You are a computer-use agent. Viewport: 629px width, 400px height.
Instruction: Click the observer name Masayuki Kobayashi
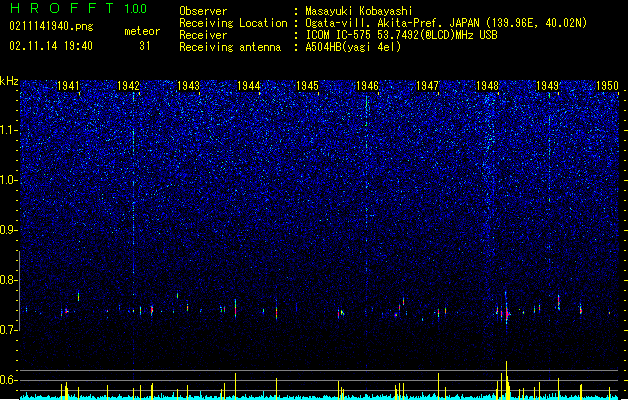click(x=359, y=11)
